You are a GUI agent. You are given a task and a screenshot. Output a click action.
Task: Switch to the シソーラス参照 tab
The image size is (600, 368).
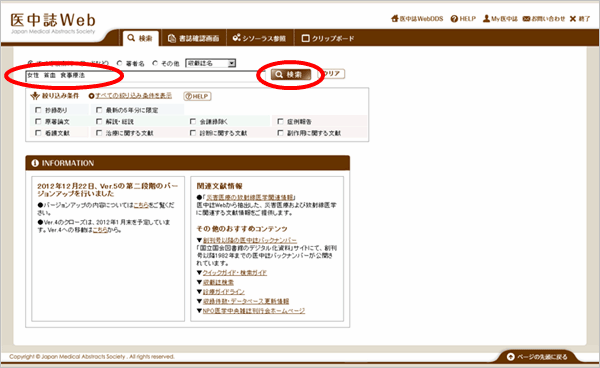259,38
